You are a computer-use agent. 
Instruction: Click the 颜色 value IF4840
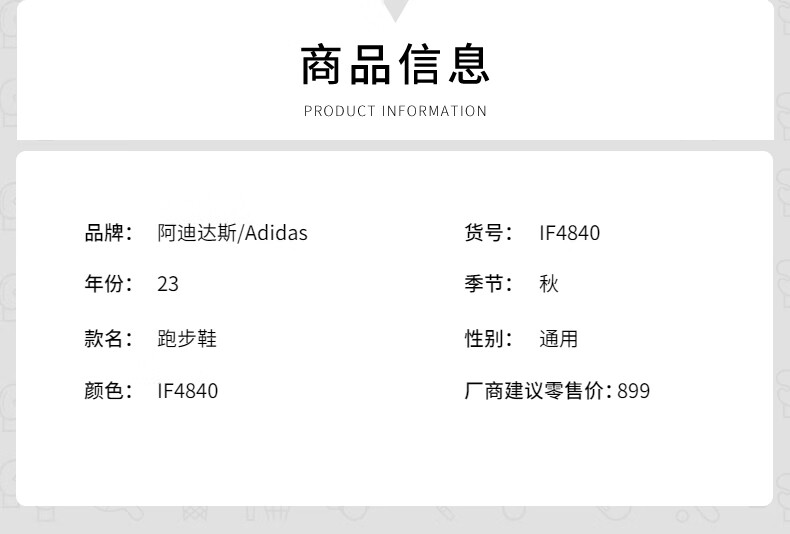click(x=187, y=391)
